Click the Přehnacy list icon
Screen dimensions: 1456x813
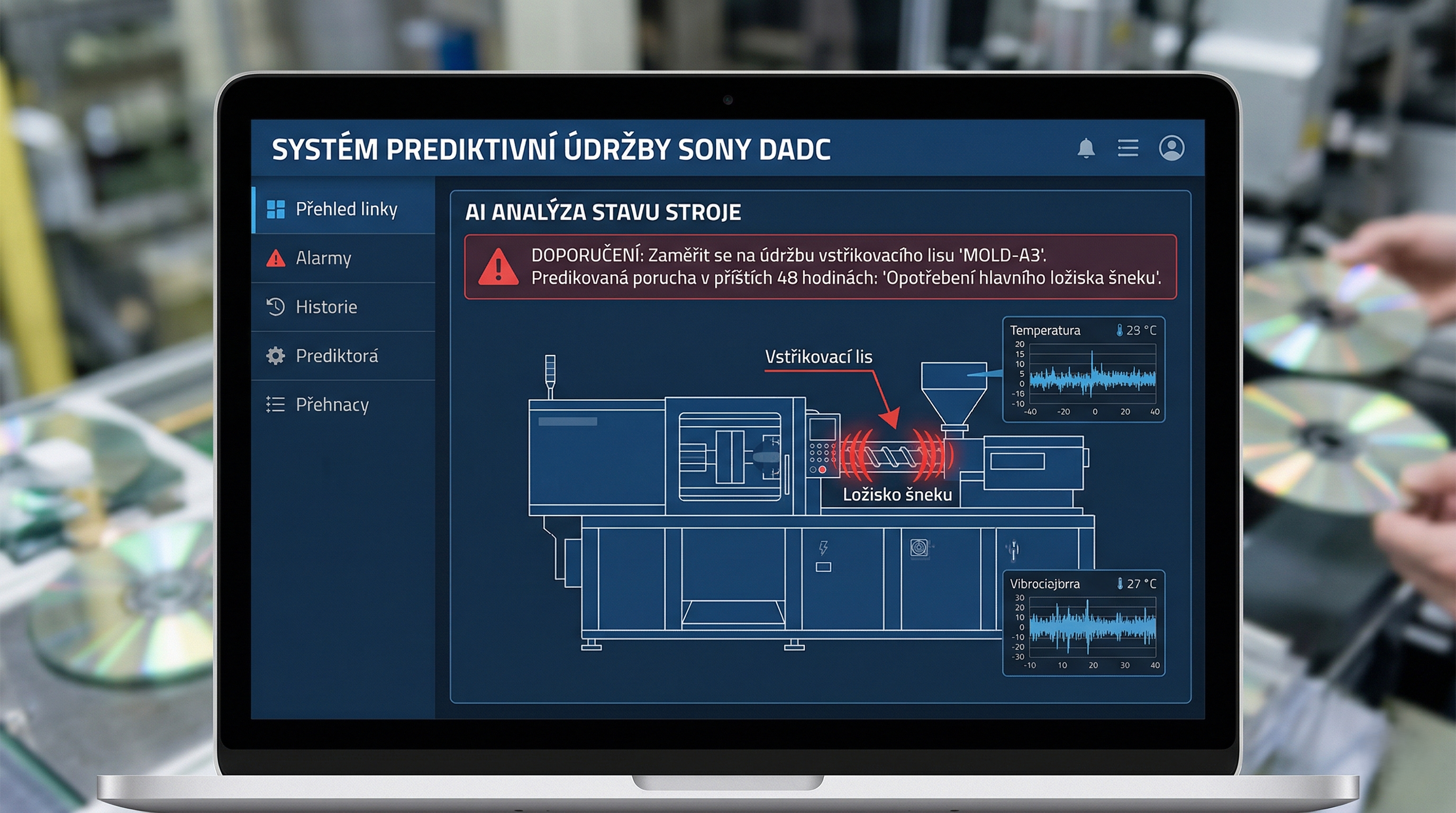point(275,404)
